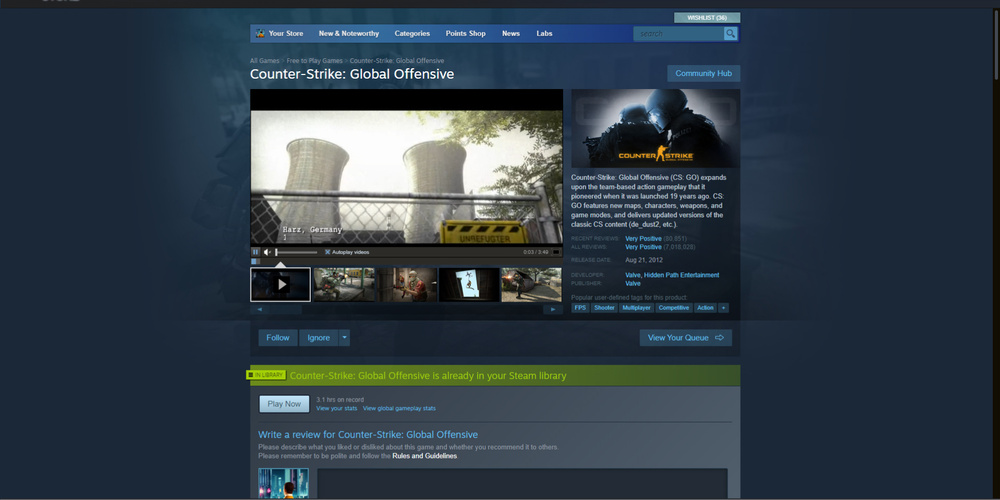Click the Free to Play Games breadcrumb

tap(314, 61)
